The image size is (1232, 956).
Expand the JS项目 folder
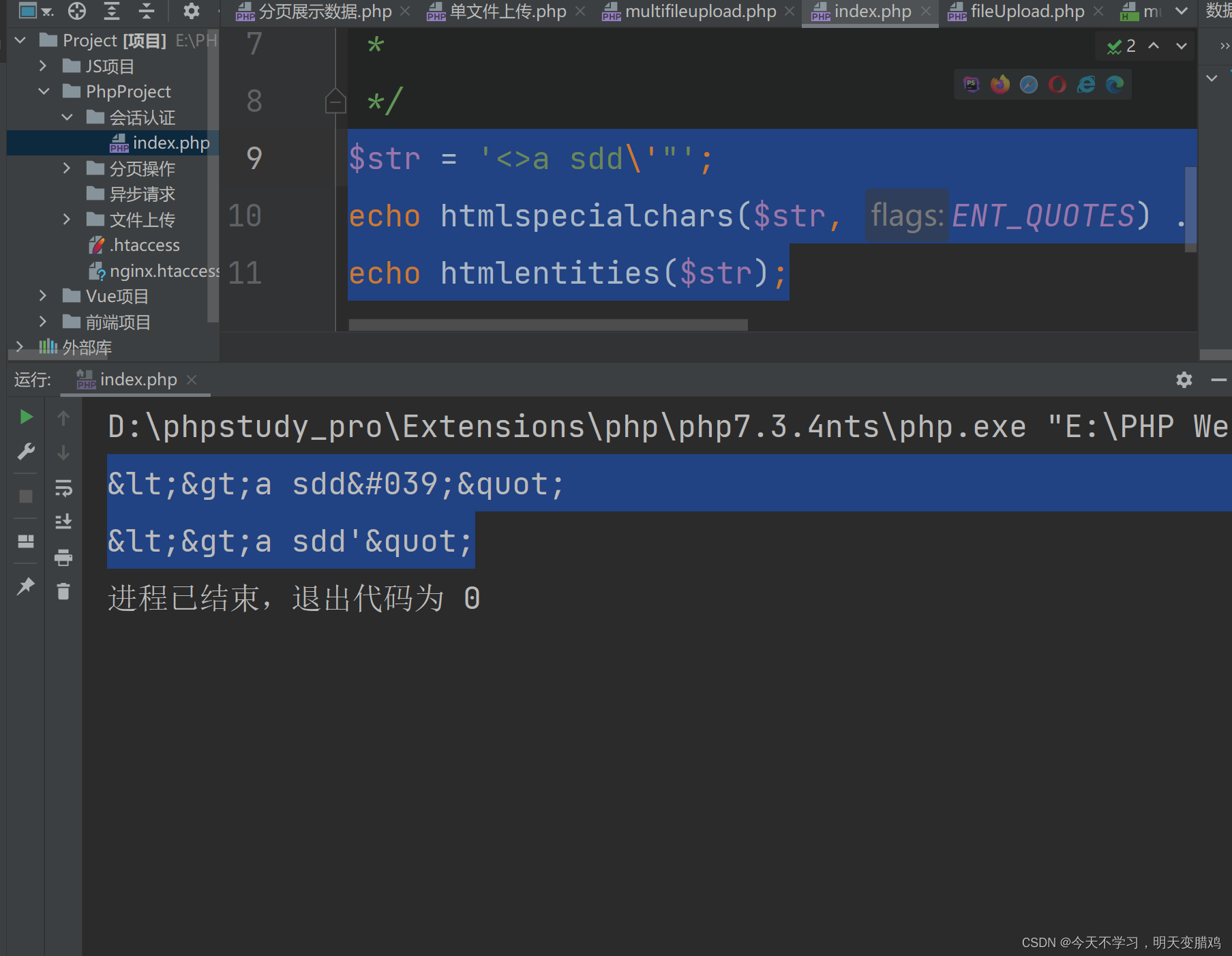pyautogui.click(x=43, y=66)
